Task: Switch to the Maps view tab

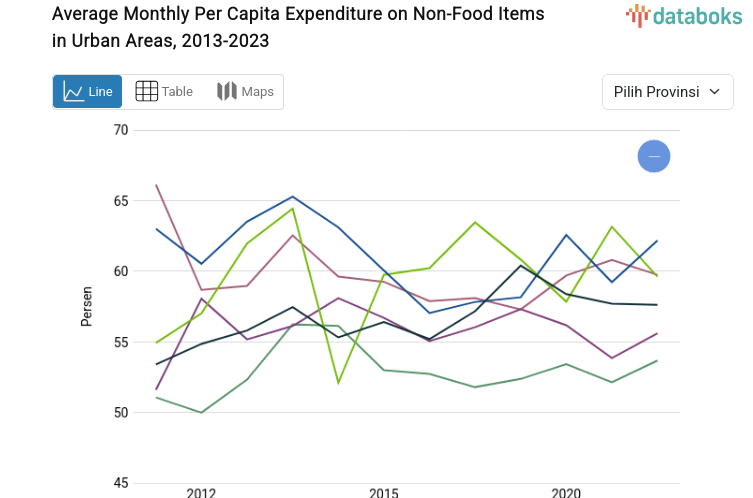Action: (x=257, y=92)
